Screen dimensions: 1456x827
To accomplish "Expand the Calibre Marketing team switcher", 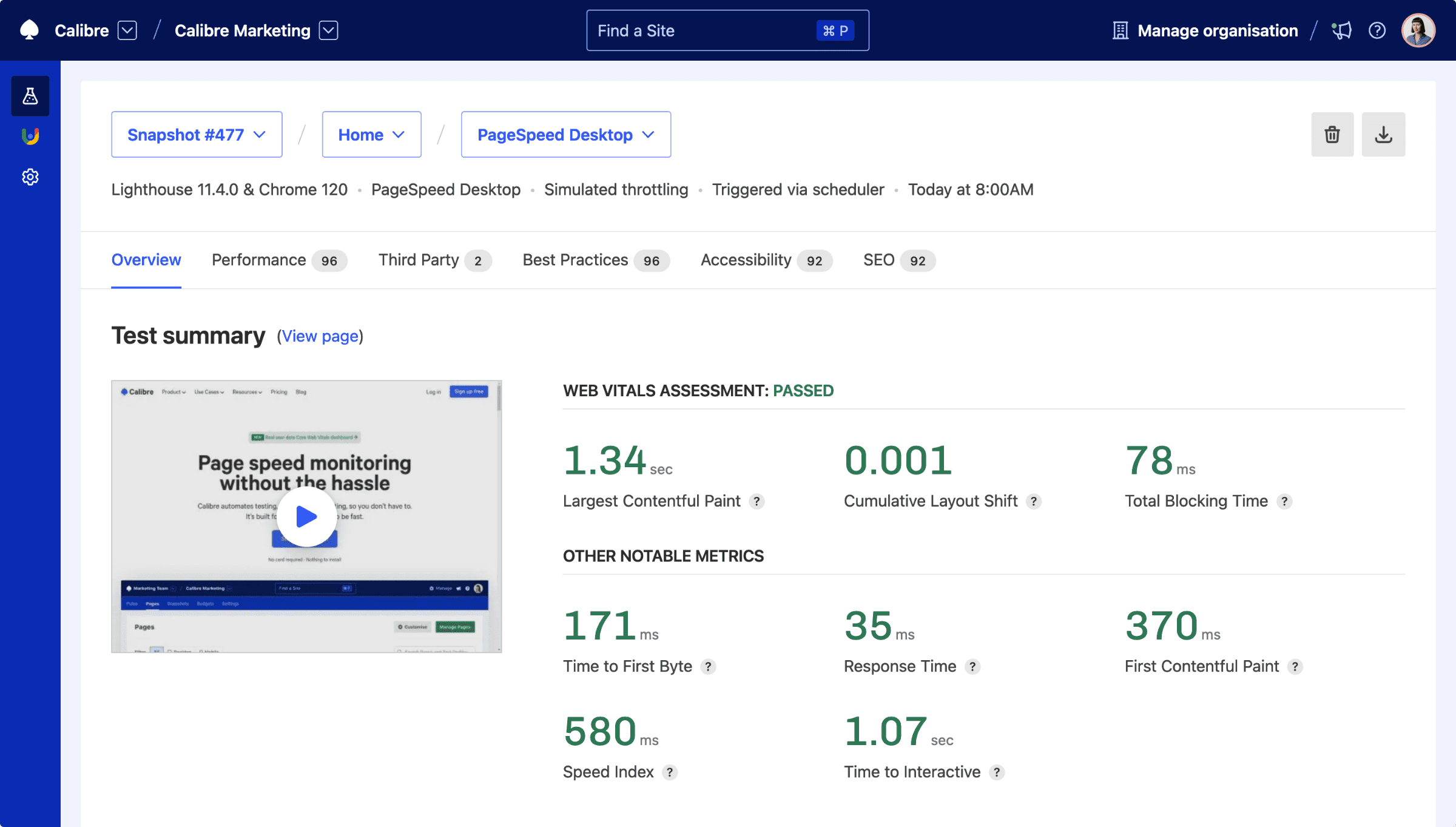I will point(328,30).
